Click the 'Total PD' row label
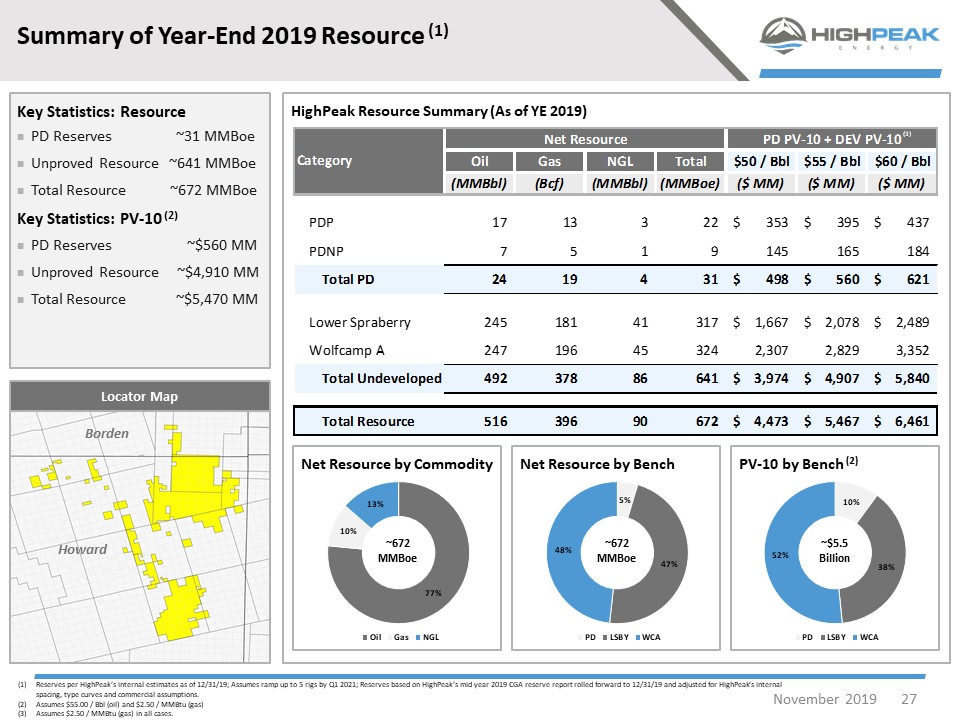Image resolution: width=960 pixels, height=720 pixels. pos(348,279)
